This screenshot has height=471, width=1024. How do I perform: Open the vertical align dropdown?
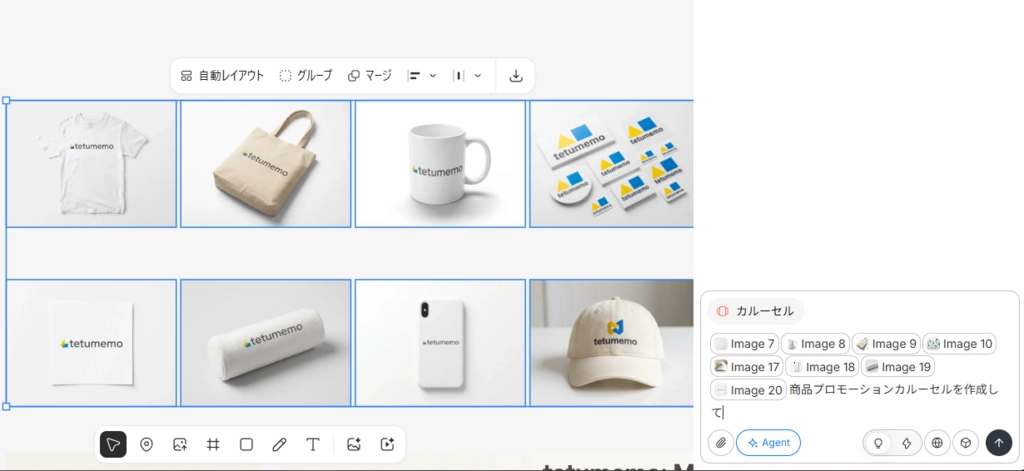click(x=467, y=76)
